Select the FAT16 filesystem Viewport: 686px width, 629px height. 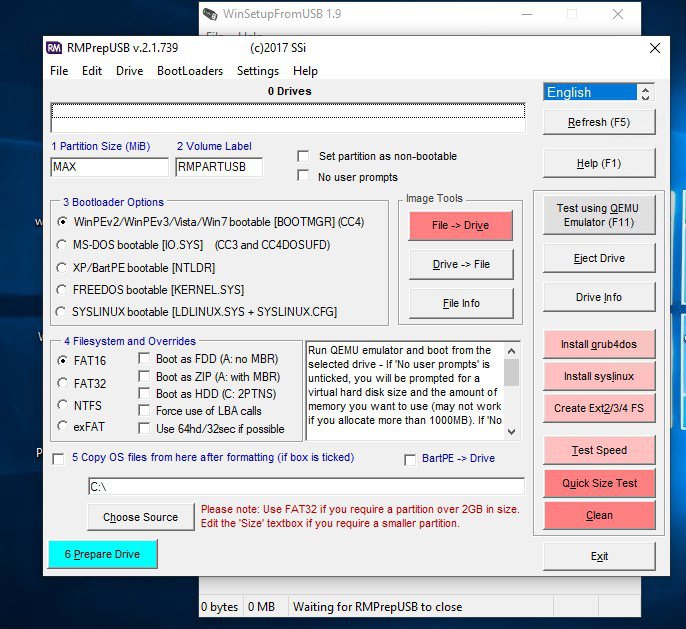(63, 360)
